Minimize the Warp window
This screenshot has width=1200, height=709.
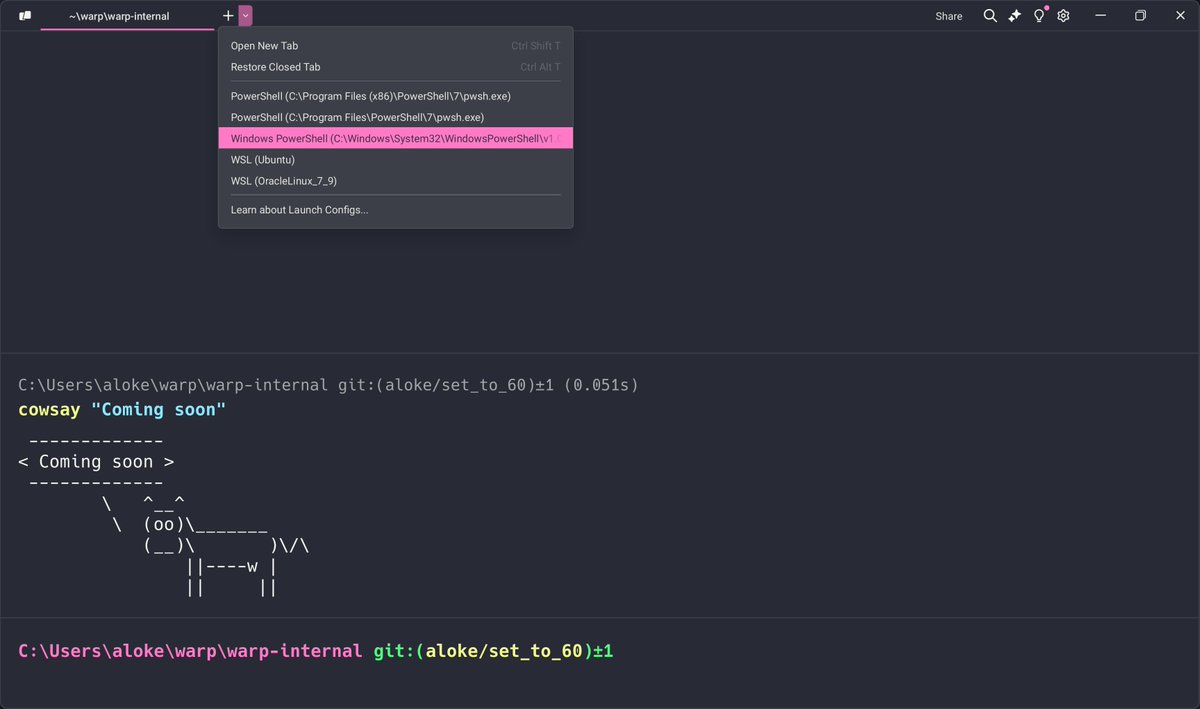pos(1101,16)
